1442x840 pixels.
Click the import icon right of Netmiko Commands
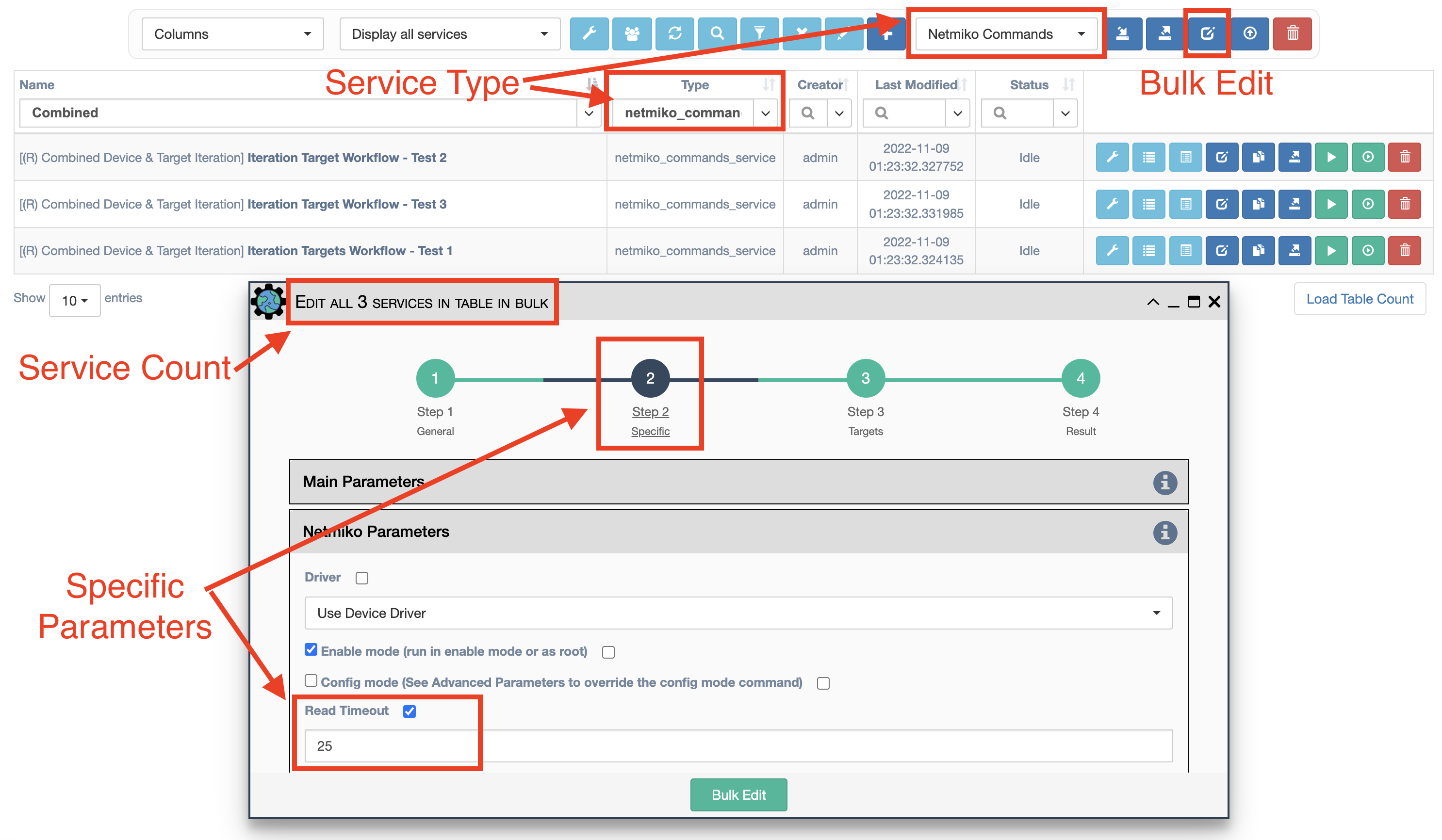coord(1123,34)
